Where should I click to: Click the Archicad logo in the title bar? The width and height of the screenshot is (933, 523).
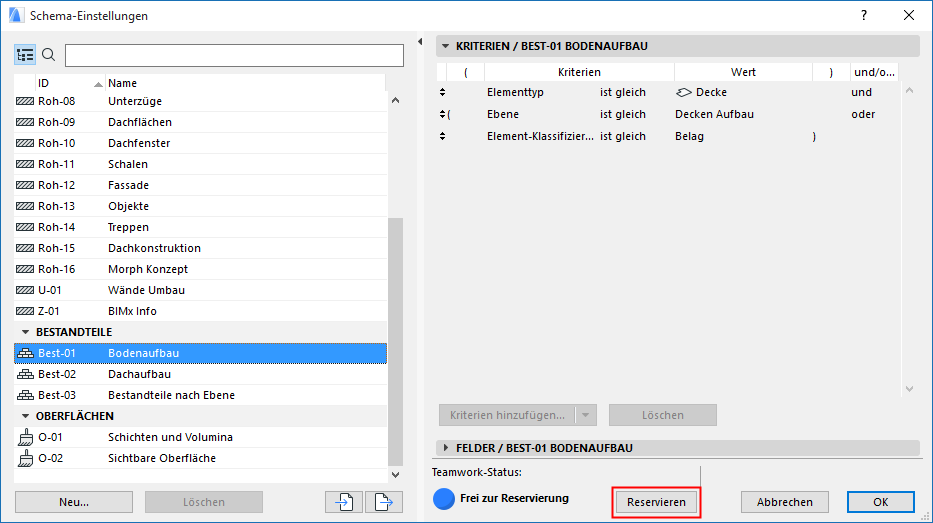[x=15, y=15]
